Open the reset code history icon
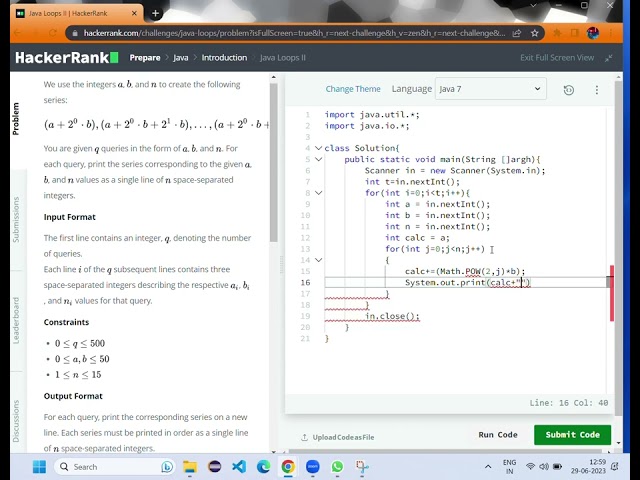Screen dimensions: 640x480 [x=569, y=90]
